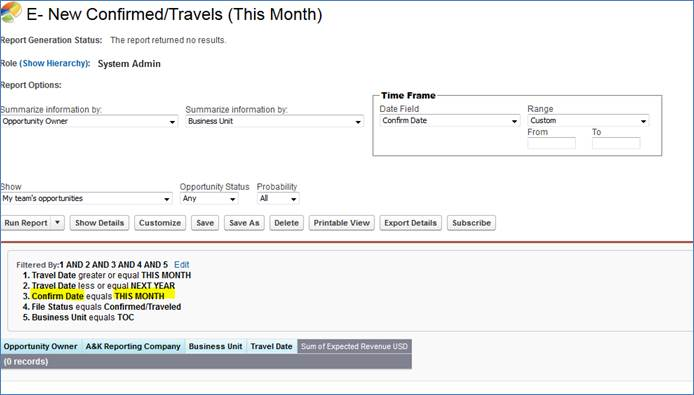
Task: Click the From date input field
Action: 551,143
